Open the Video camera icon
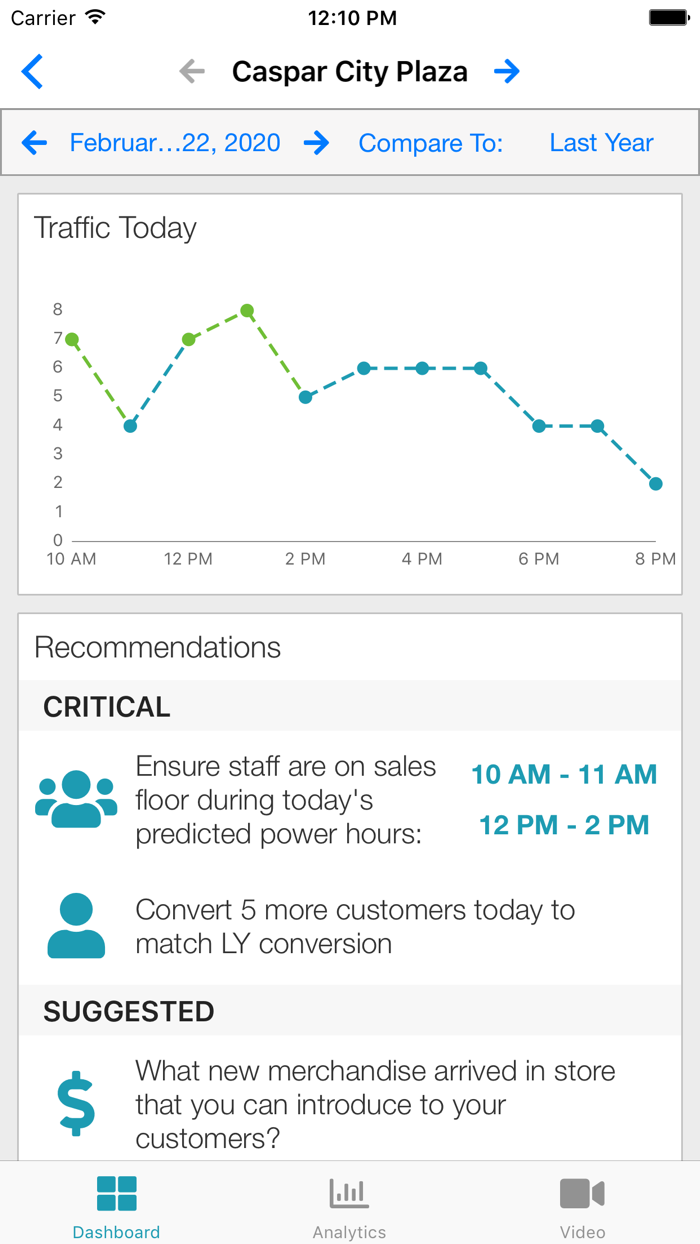 point(583,1192)
